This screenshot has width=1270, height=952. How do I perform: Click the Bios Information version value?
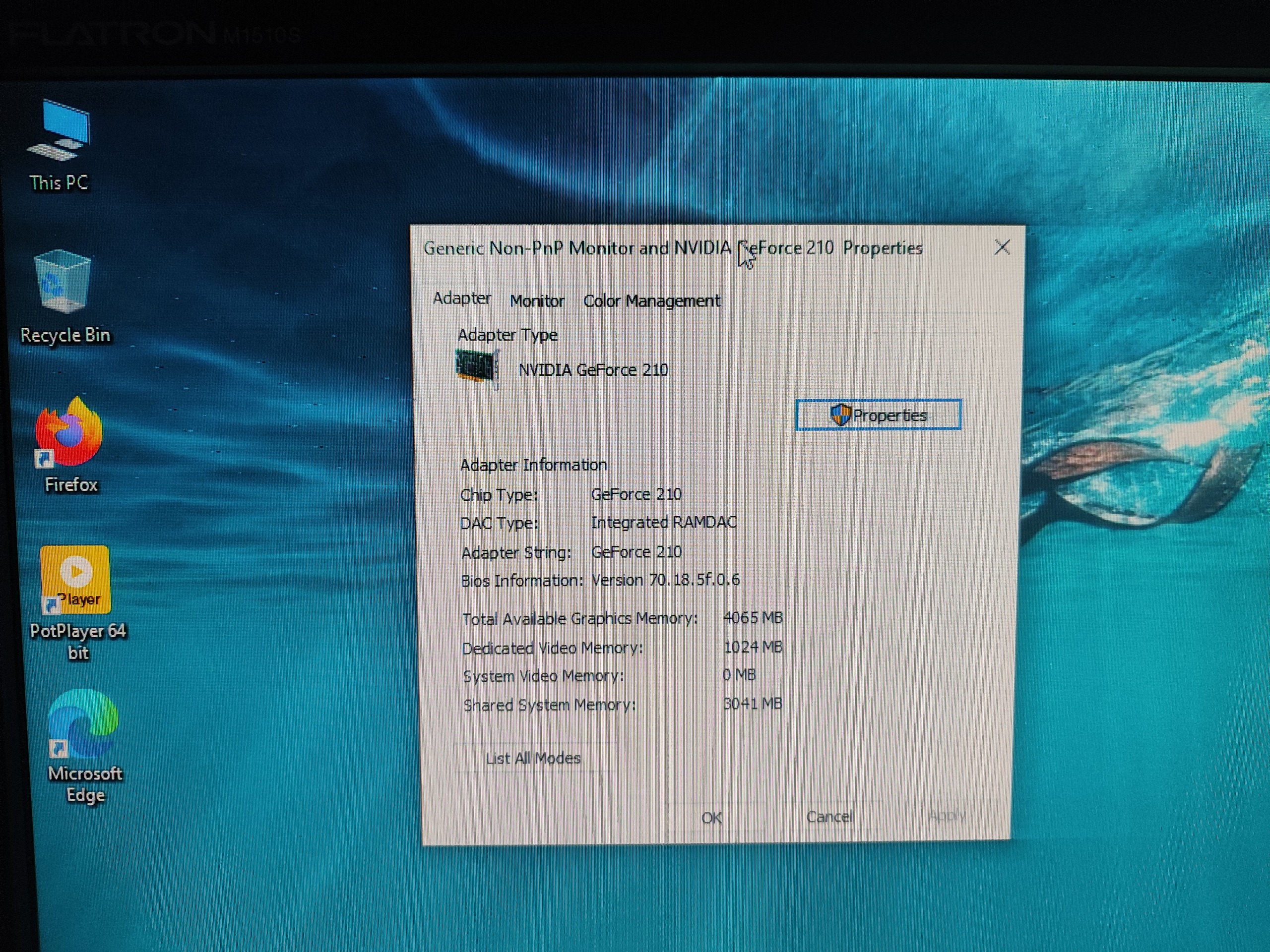coord(665,580)
